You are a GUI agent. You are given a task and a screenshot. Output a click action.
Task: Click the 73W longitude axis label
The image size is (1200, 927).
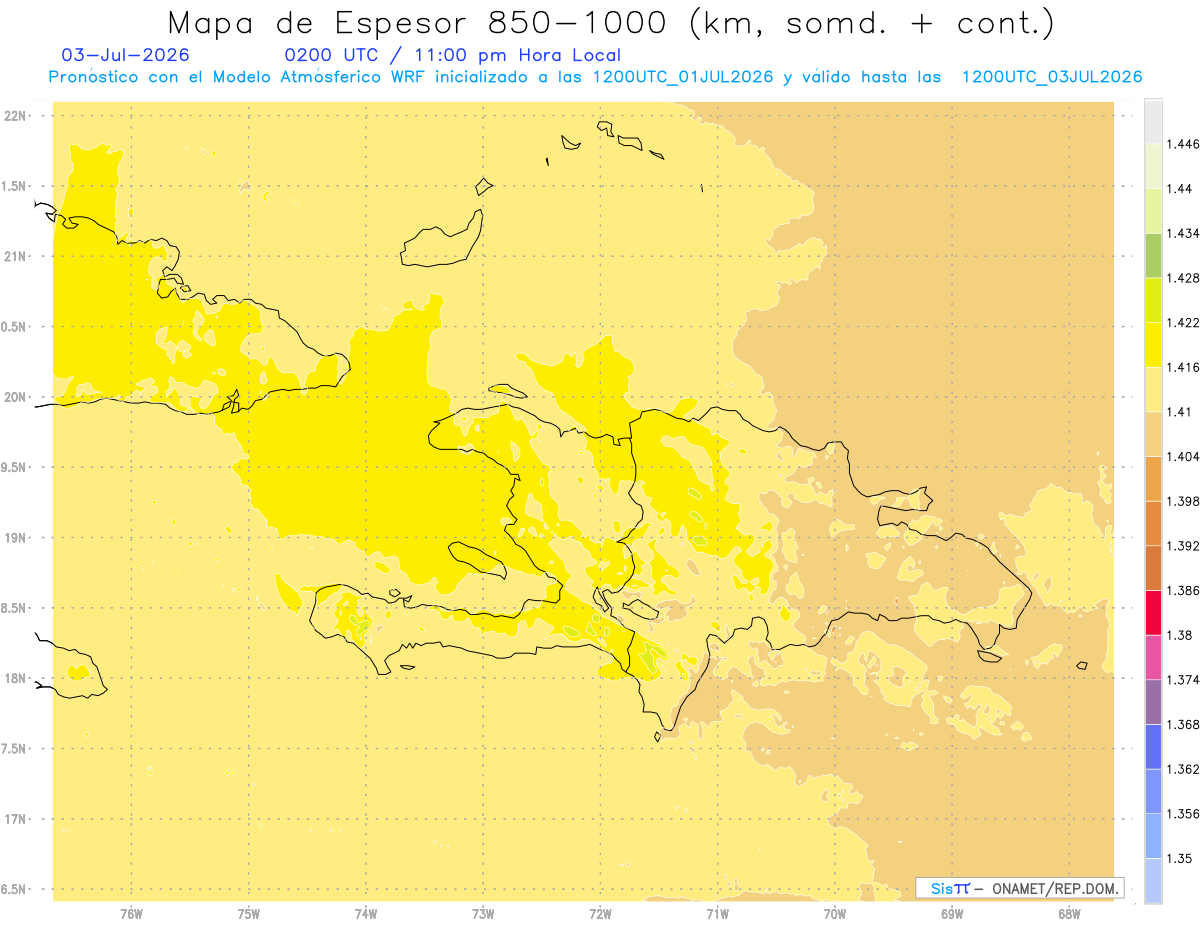click(x=483, y=913)
